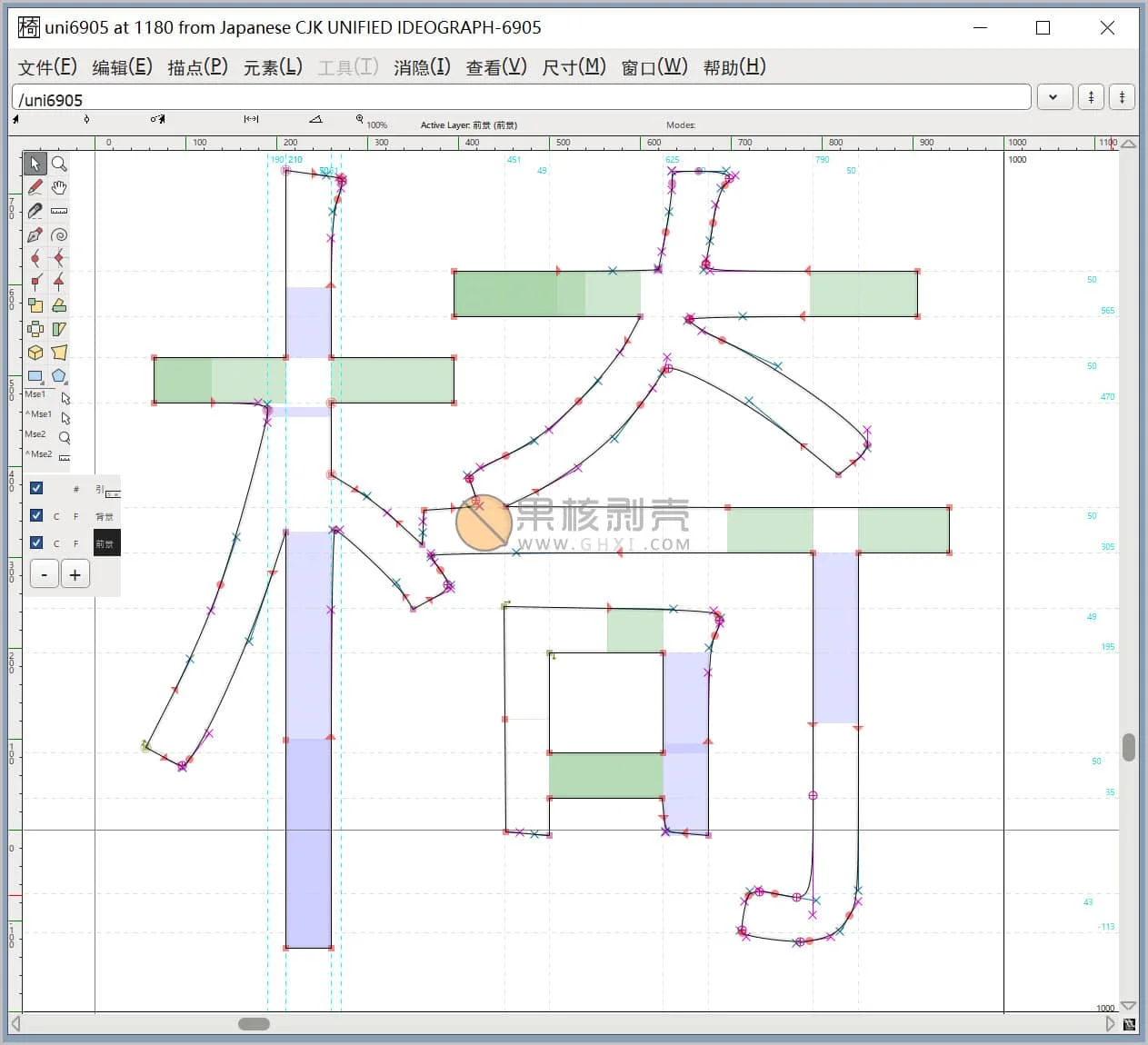Select the Rectangle shape tool

[x=35, y=375]
